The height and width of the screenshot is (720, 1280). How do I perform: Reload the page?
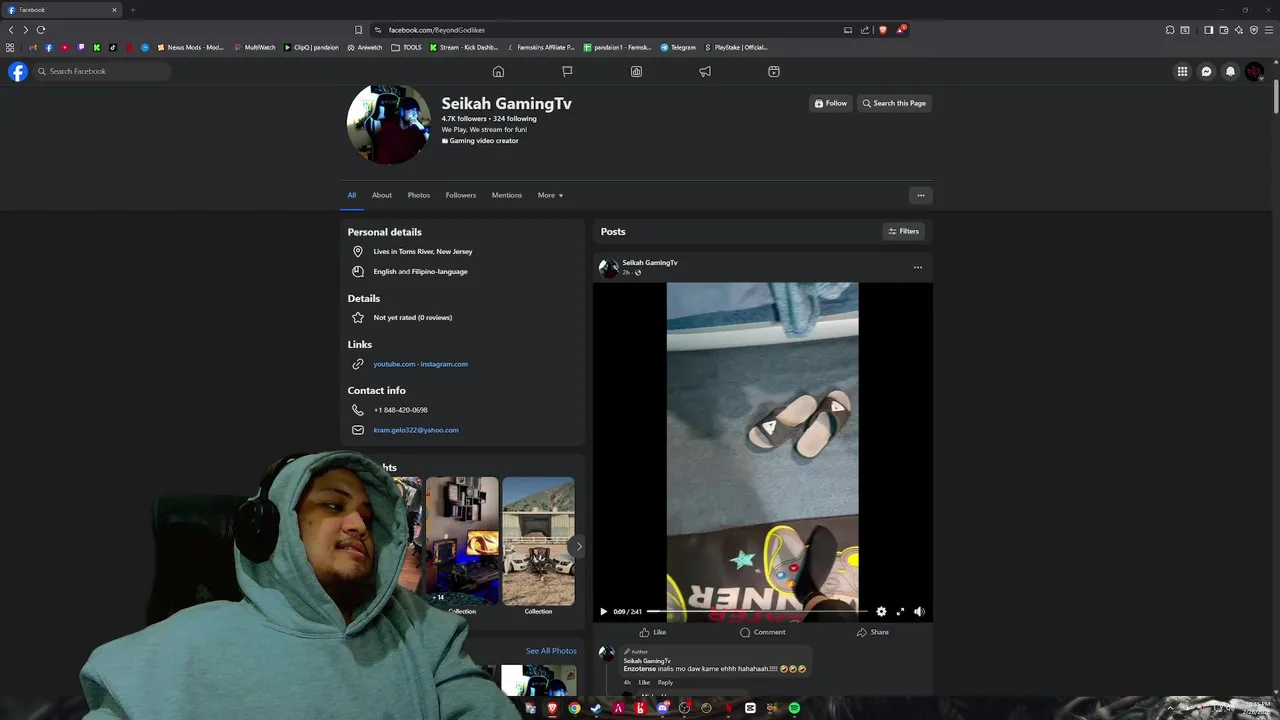pyautogui.click(x=41, y=30)
